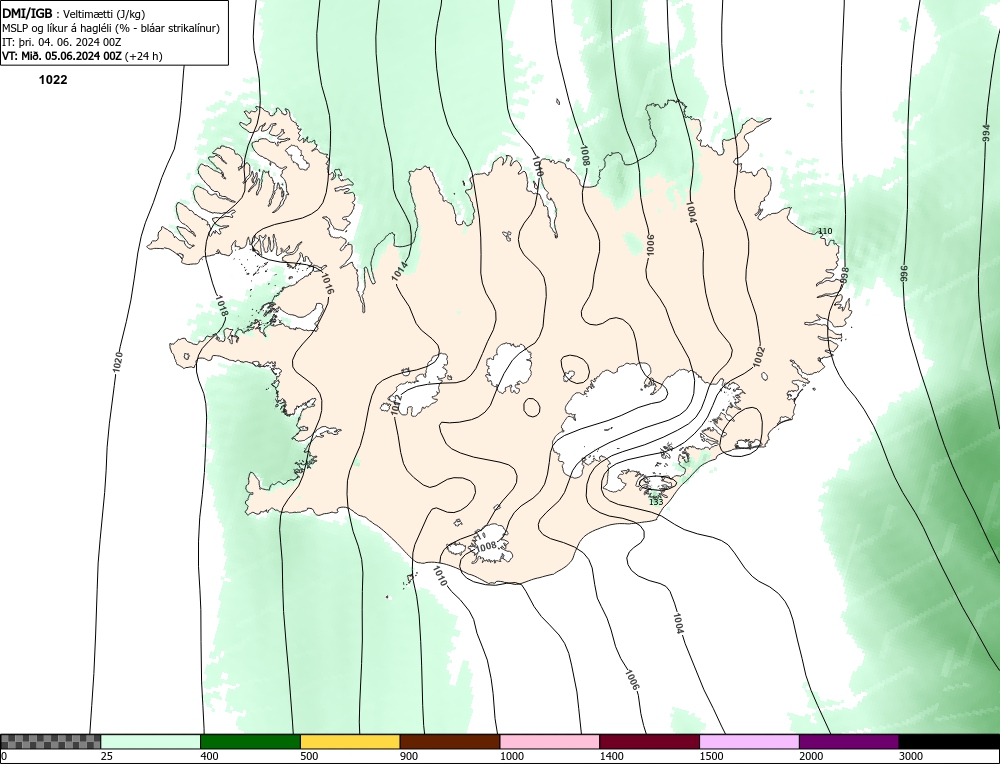Click the lavender 1500–2000 legend swatch
This screenshot has width=1000, height=764.
pos(749,742)
